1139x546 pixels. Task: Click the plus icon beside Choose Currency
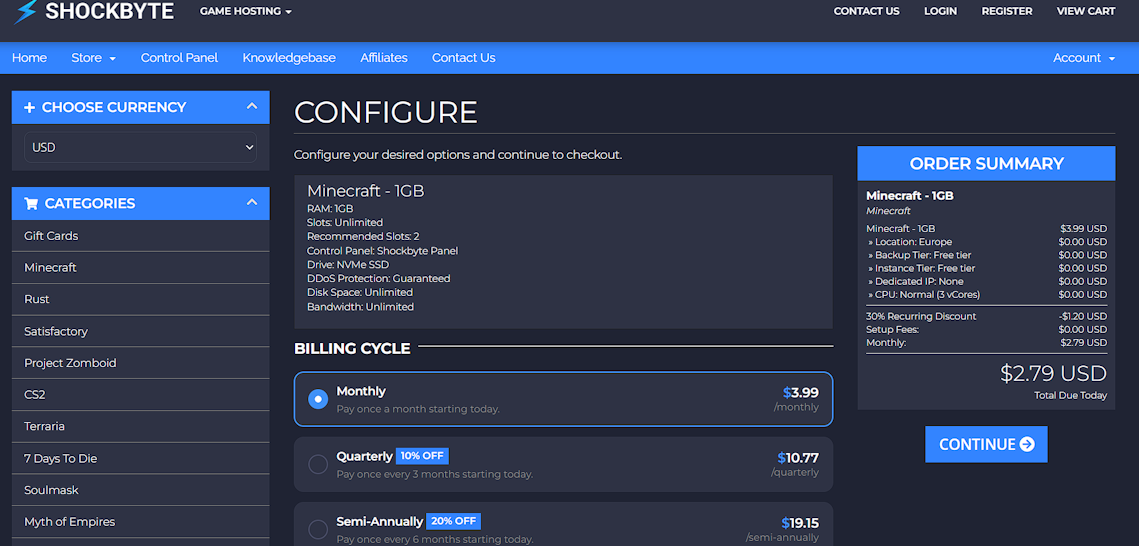click(29, 107)
